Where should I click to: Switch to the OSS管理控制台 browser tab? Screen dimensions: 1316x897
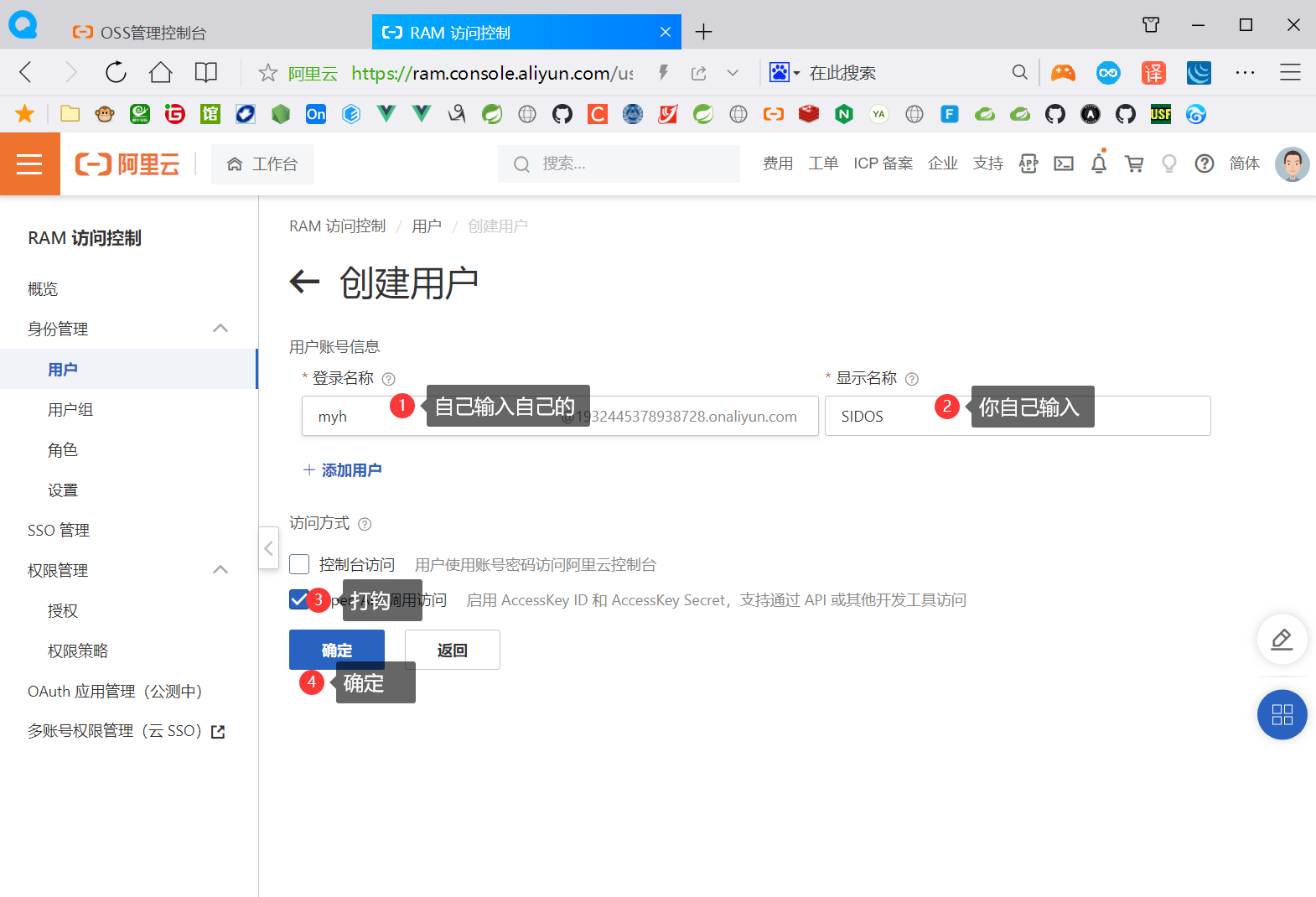pyautogui.click(x=153, y=33)
